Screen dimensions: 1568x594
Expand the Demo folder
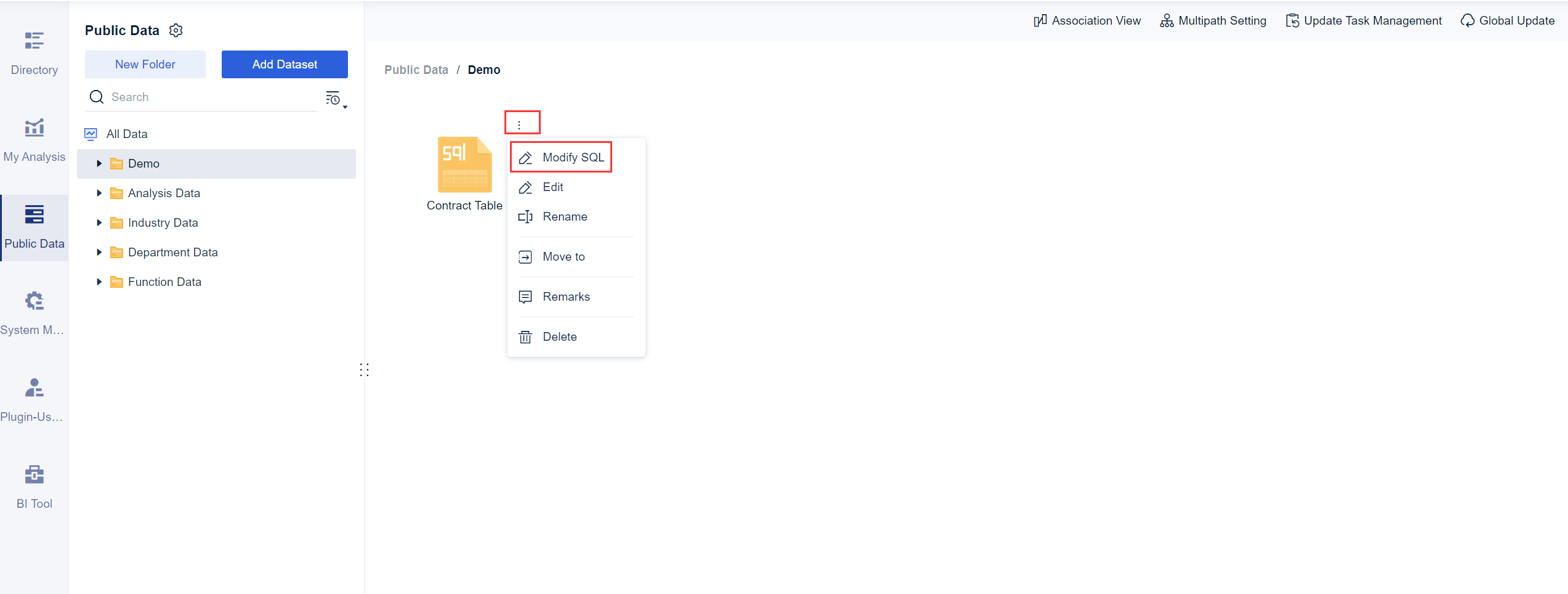click(x=100, y=163)
